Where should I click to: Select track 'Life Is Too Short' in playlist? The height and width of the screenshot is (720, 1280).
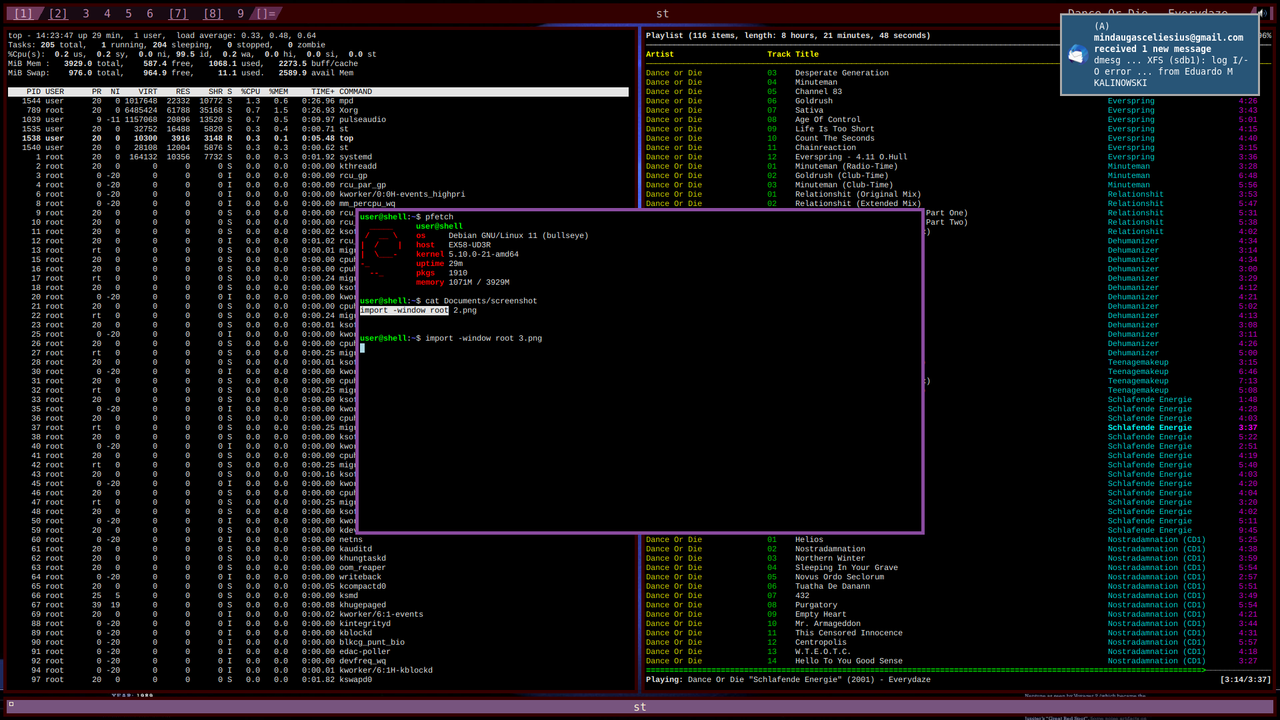point(950,129)
